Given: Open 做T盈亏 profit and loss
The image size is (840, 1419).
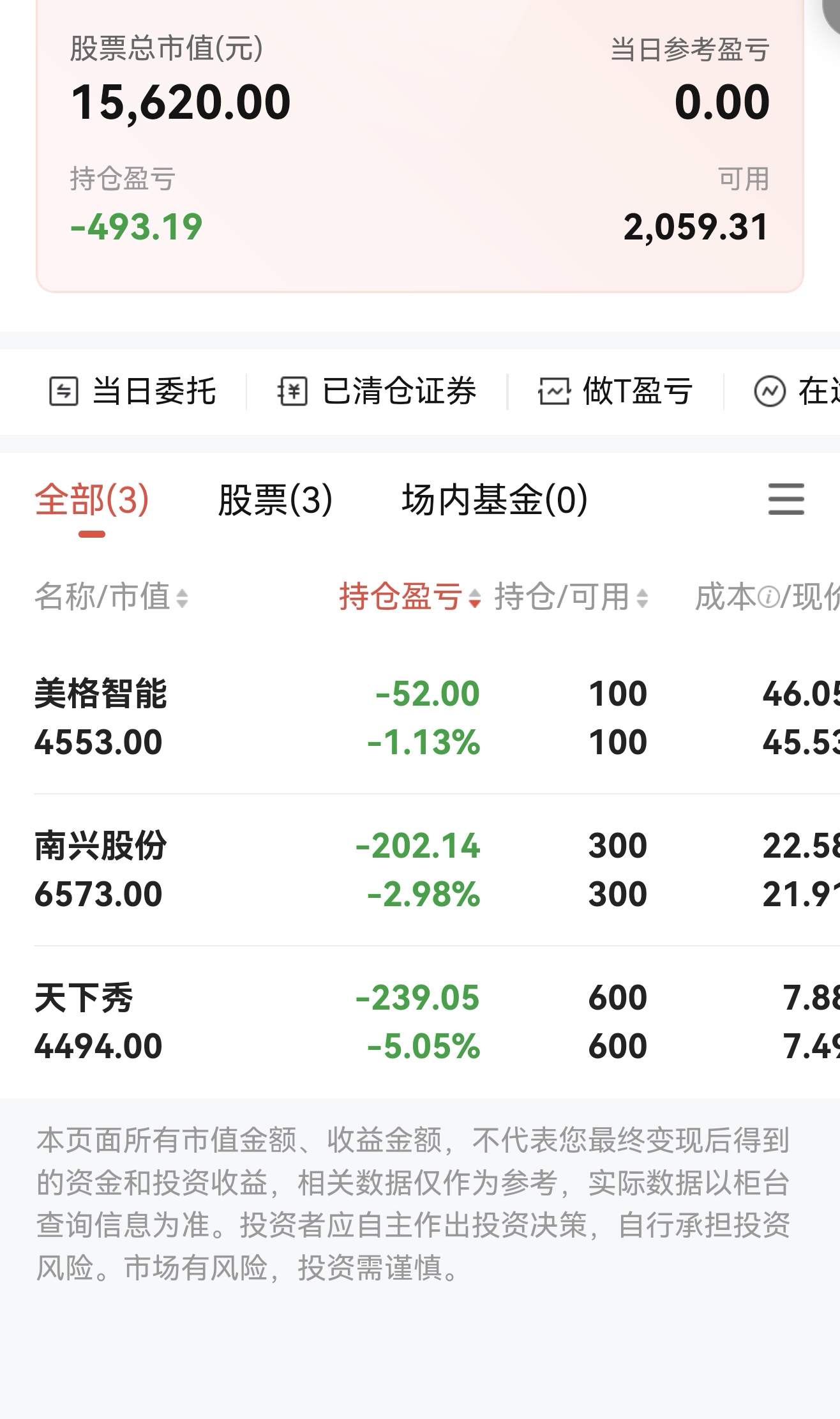Looking at the screenshot, I should 637,391.
